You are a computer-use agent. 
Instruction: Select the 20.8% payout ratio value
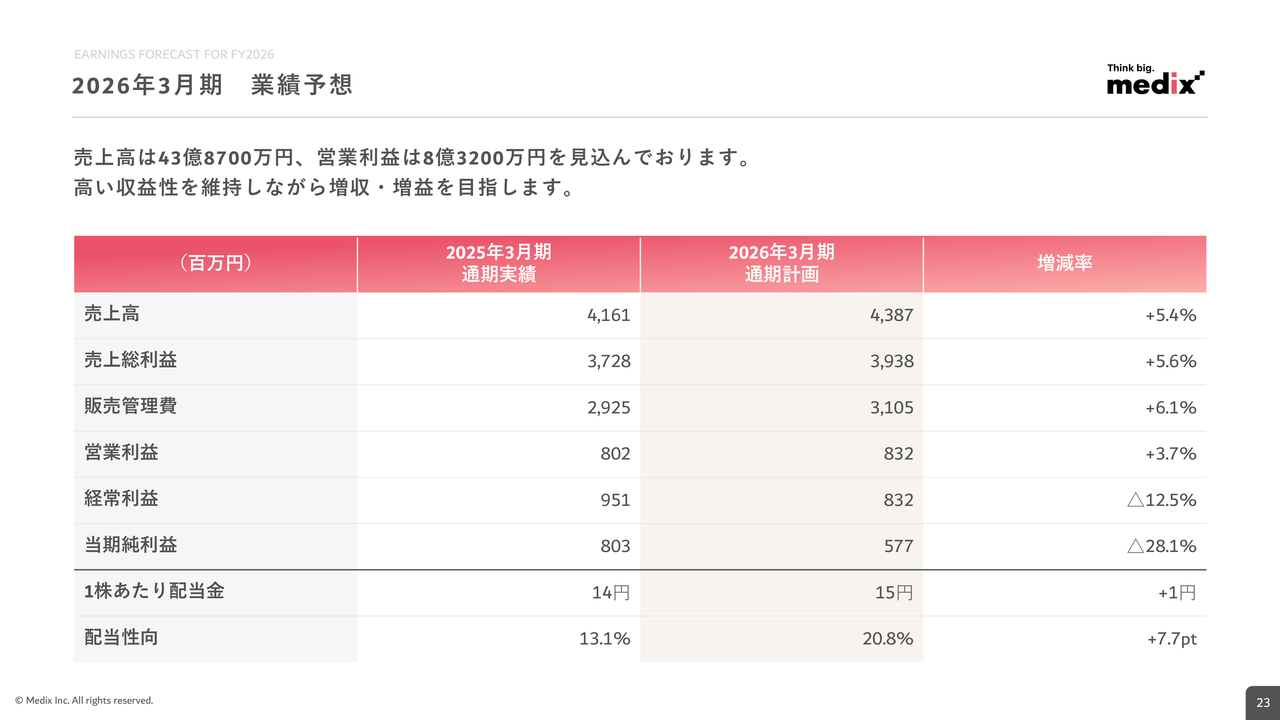(887, 638)
